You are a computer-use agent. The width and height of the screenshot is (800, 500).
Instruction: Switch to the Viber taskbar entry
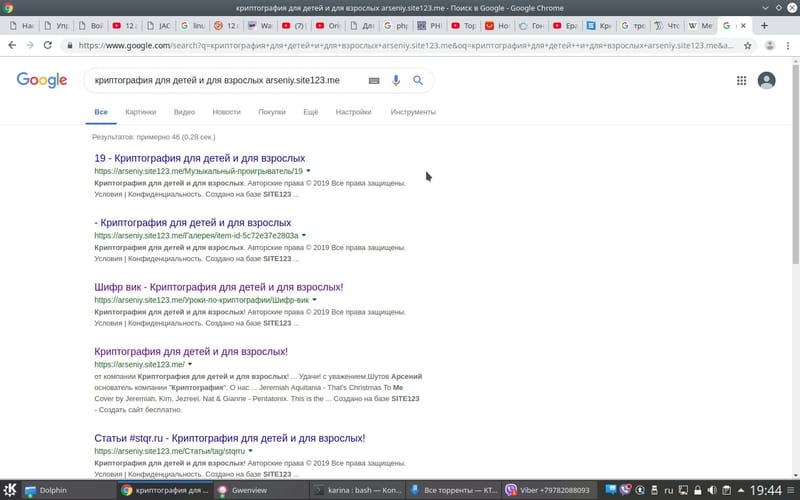(x=549, y=490)
